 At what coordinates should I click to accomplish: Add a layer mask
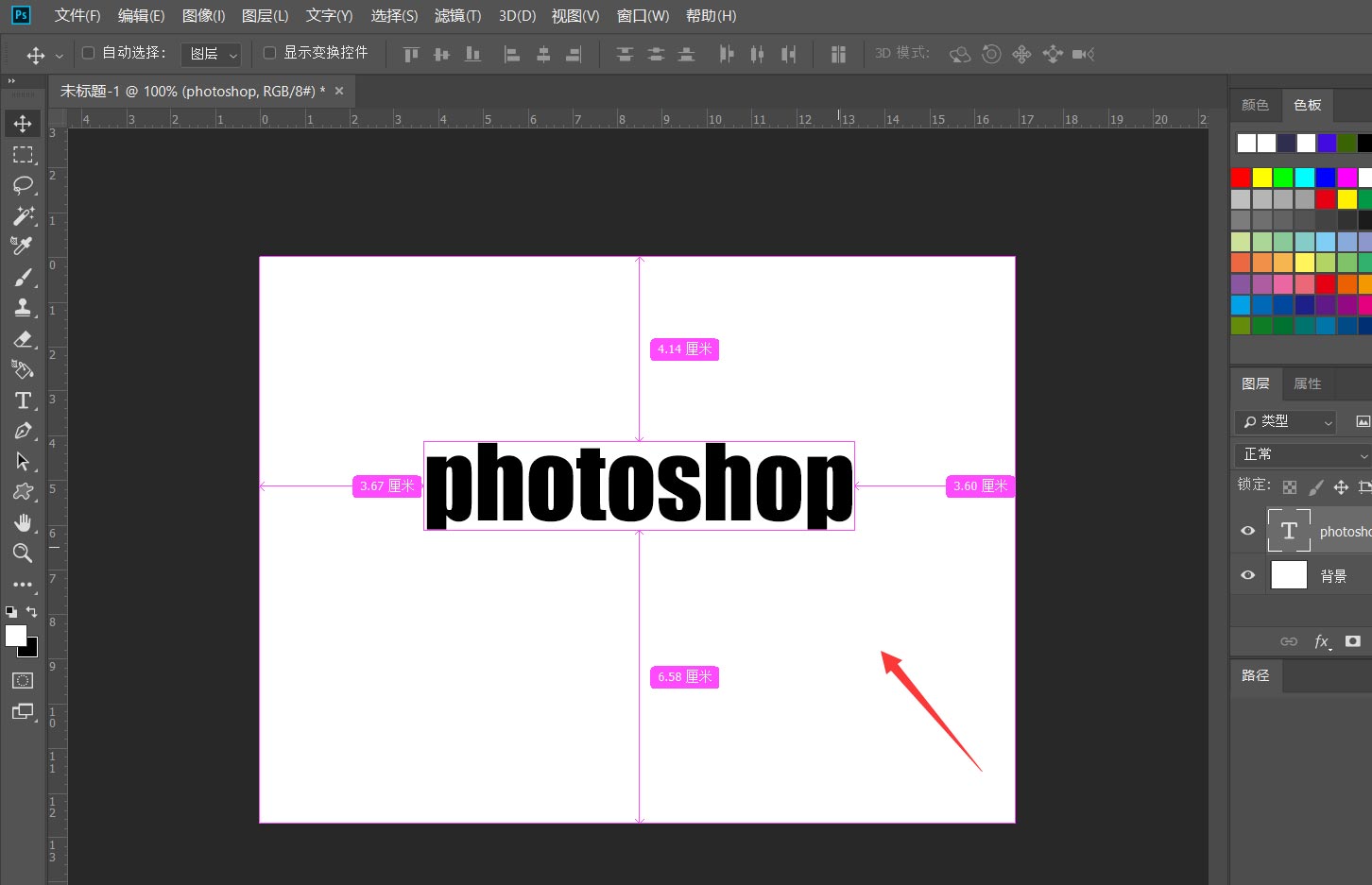tap(1353, 641)
